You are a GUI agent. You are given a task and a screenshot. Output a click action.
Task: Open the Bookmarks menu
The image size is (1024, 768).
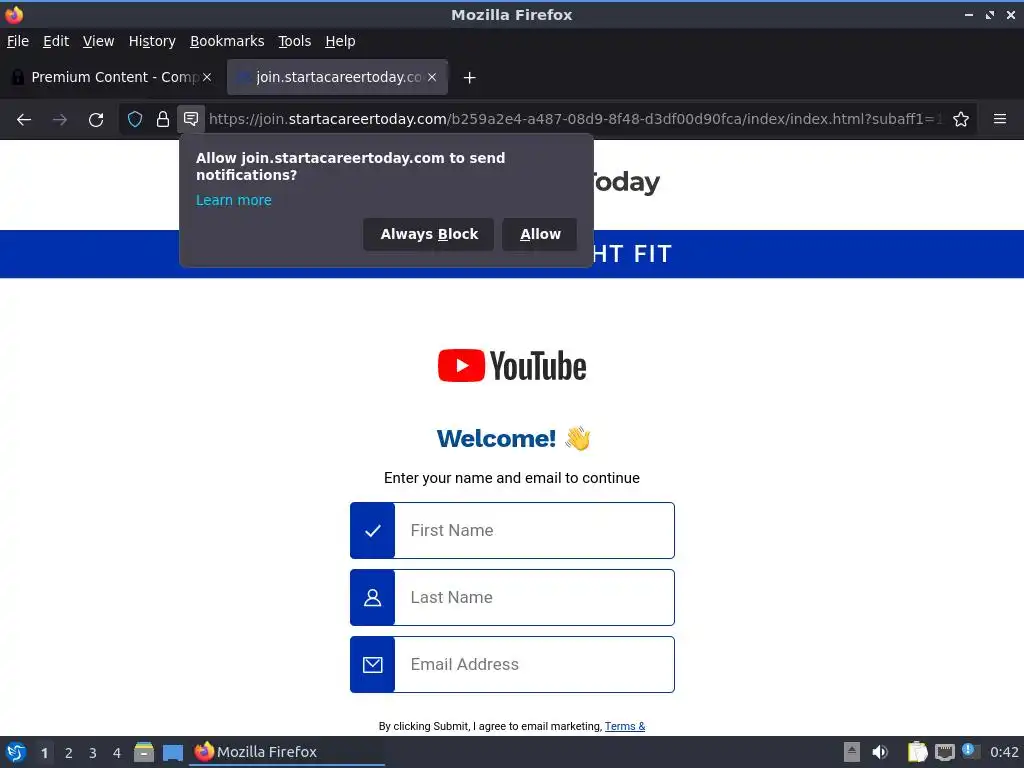click(227, 41)
